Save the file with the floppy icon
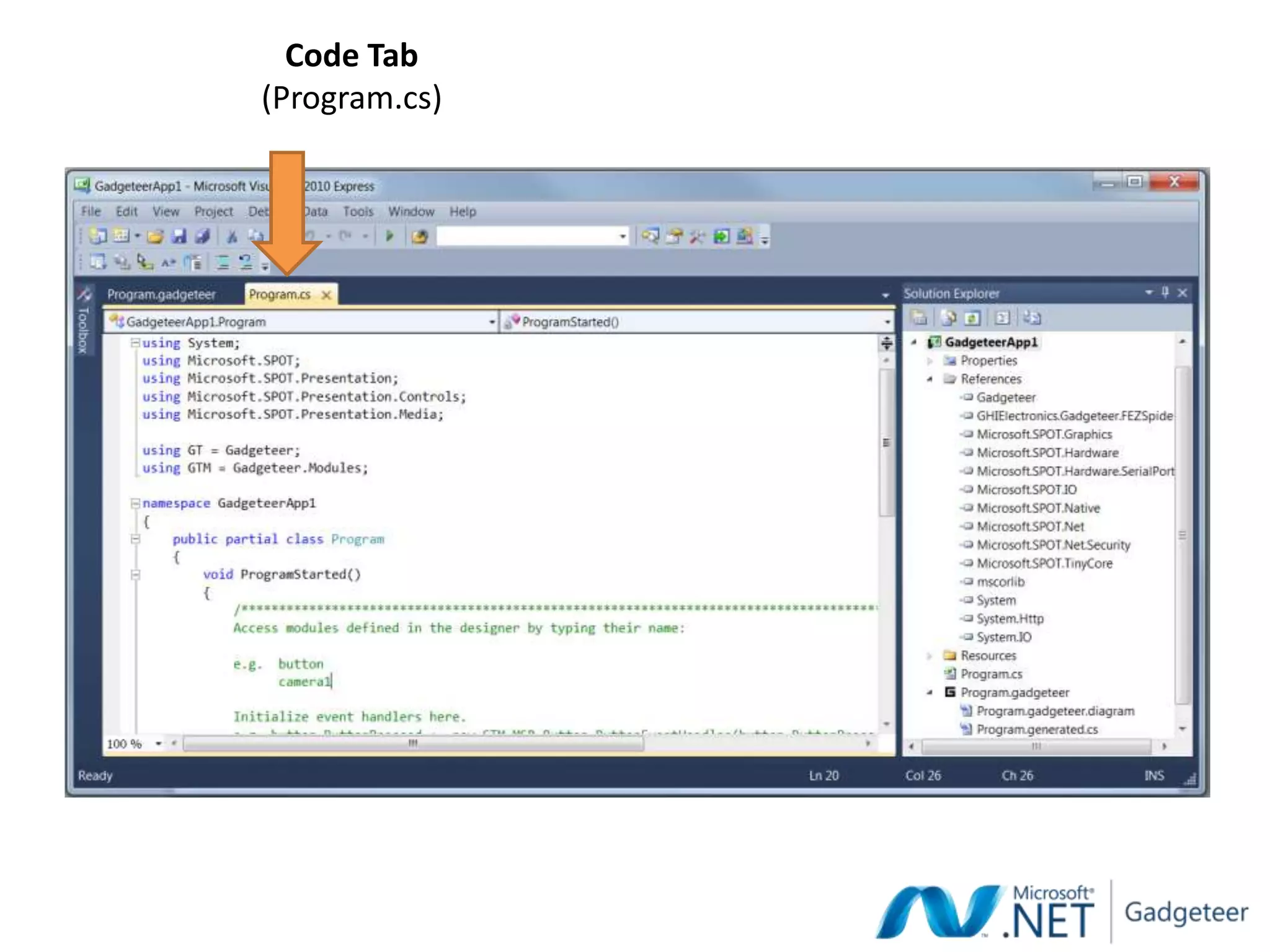This screenshot has width=1270, height=952. point(179,236)
